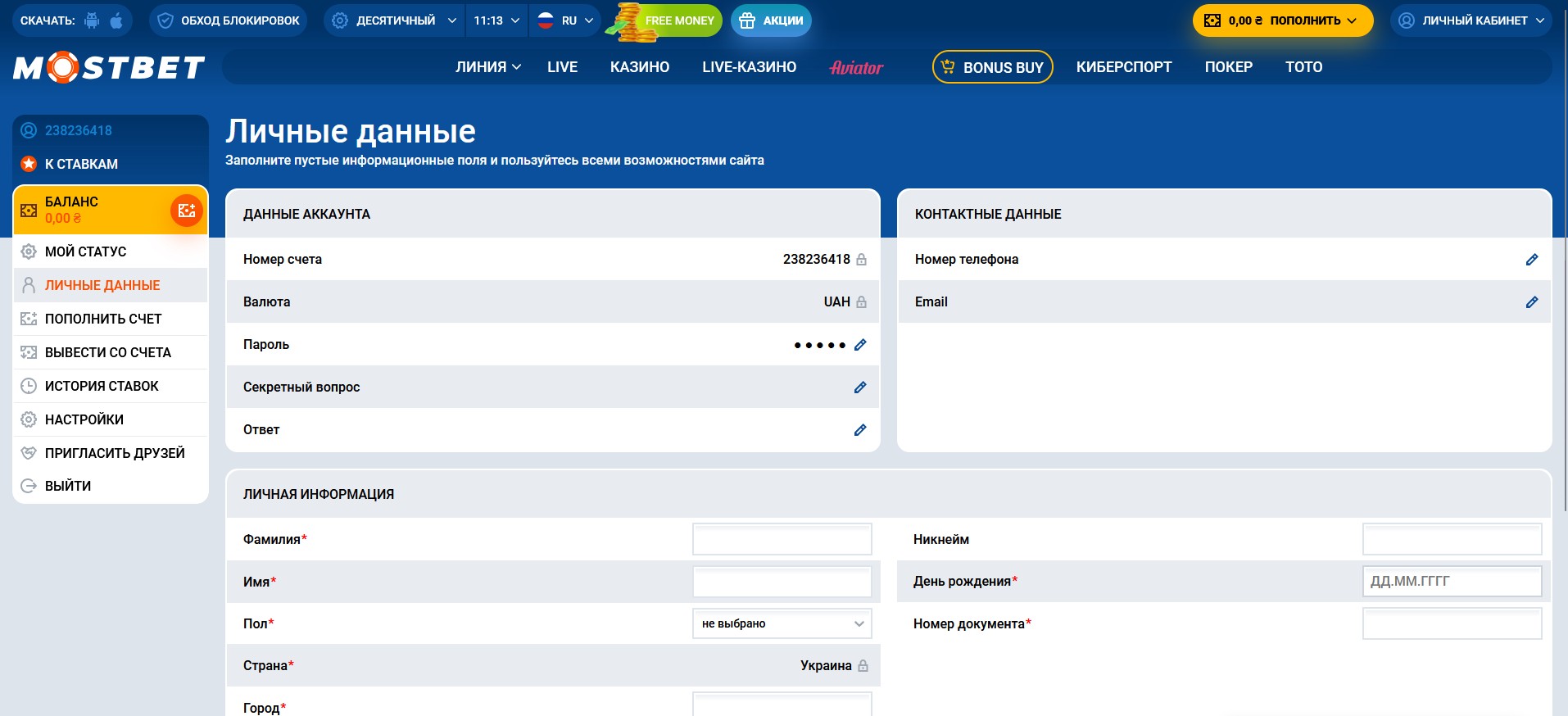This screenshot has width=1568, height=716.
Task: Open the block bypass shield option
Action: [x=229, y=20]
